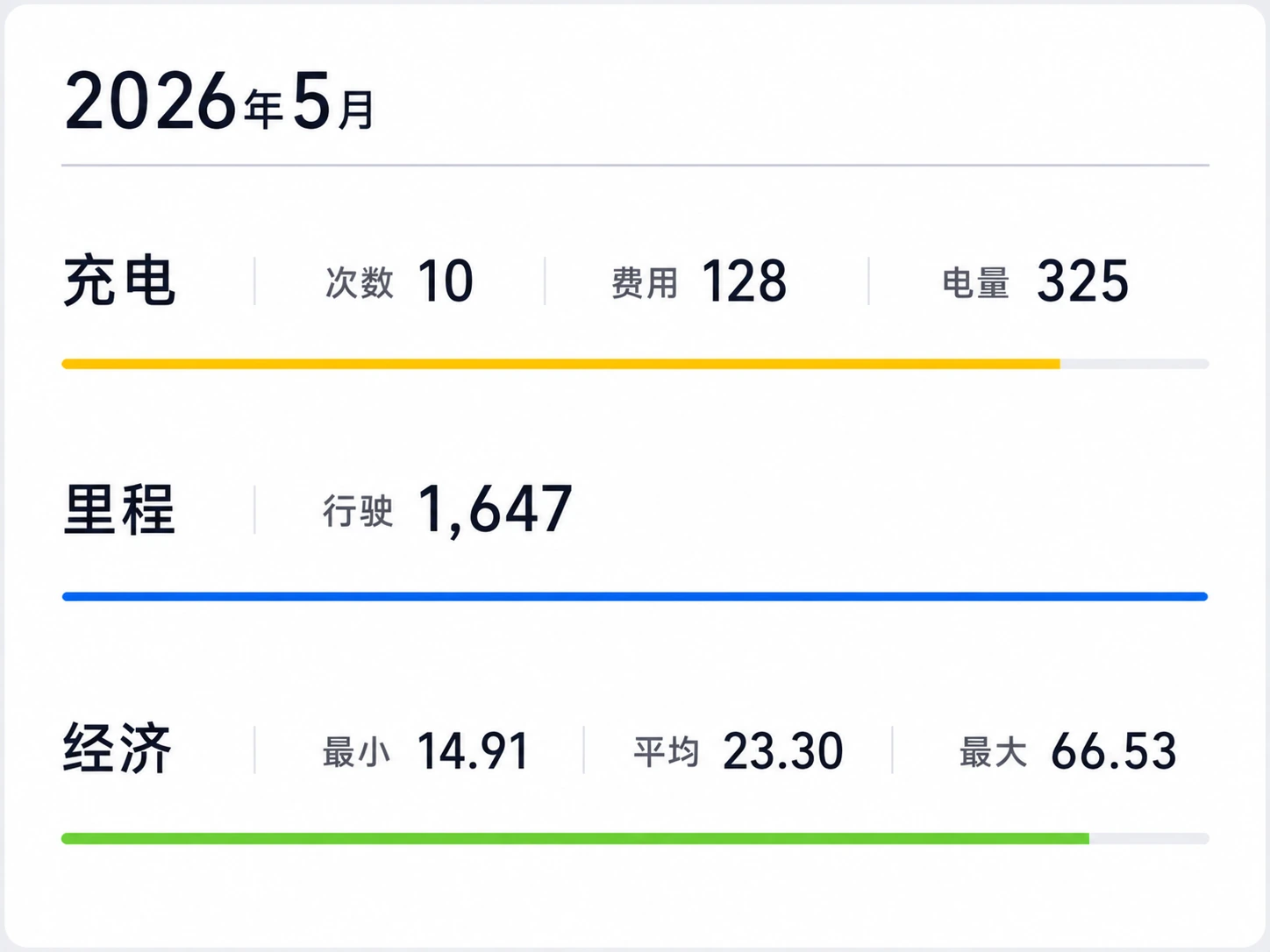Open the 最小 14.91 economy value
The image size is (1270, 952).
(425, 751)
